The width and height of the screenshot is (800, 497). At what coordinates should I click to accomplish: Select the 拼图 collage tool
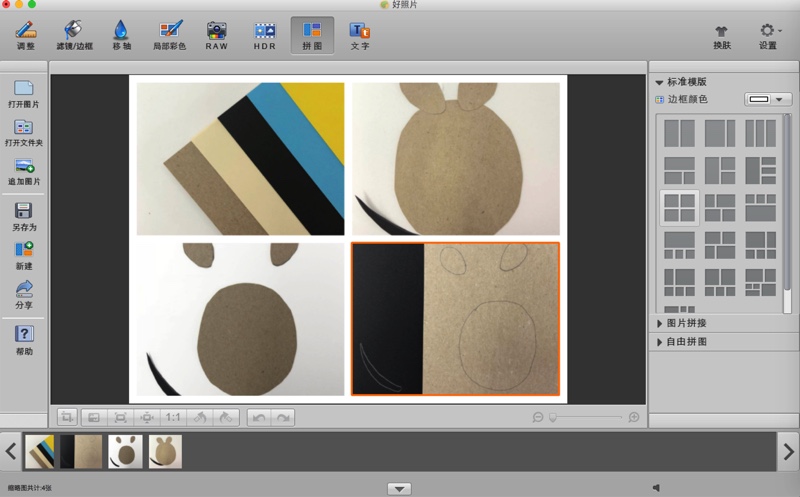pyautogui.click(x=312, y=35)
